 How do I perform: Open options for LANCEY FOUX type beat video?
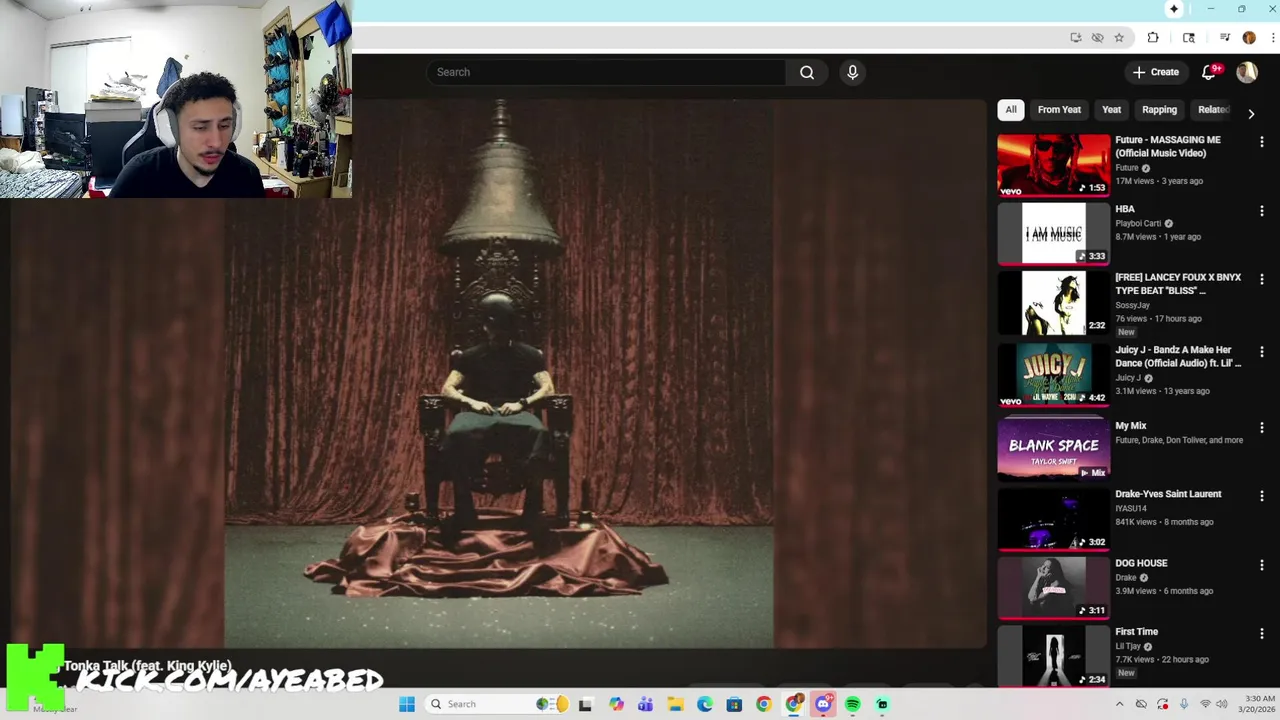pyautogui.click(x=1262, y=279)
